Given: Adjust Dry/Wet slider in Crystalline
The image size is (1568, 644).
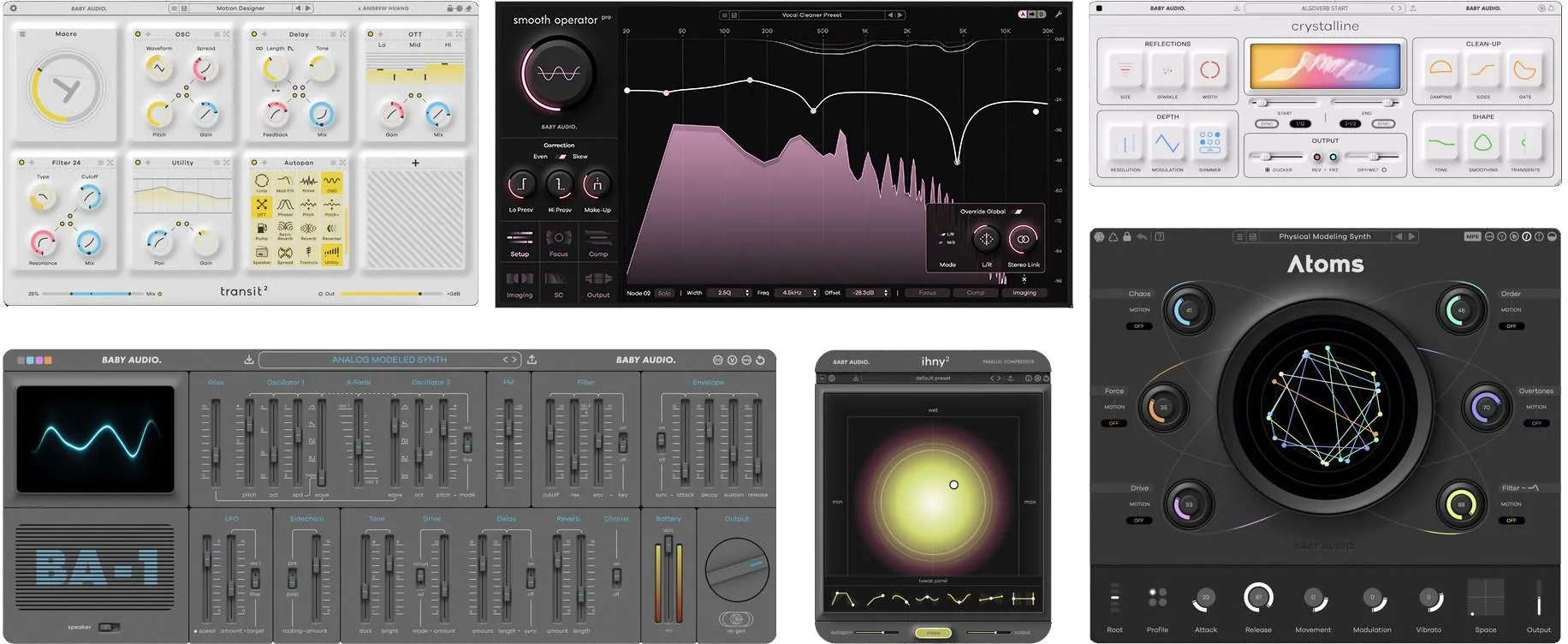Looking at the screenshot, I should point(1372,157).
